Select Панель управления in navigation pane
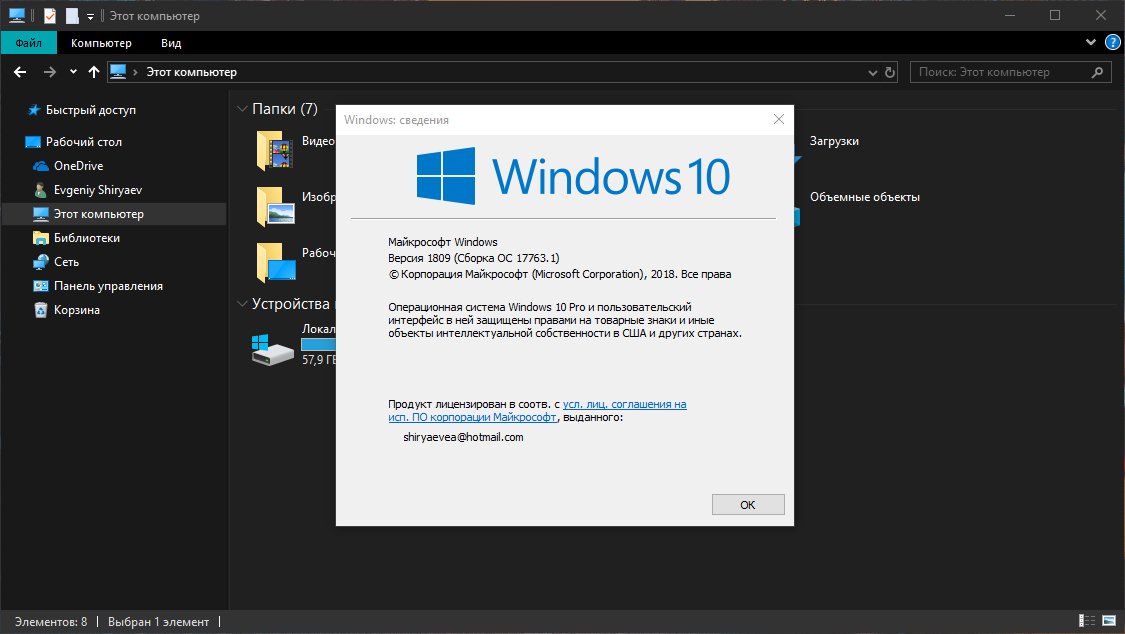This screenshot has height=634, width=1125. tap(108, 285)
